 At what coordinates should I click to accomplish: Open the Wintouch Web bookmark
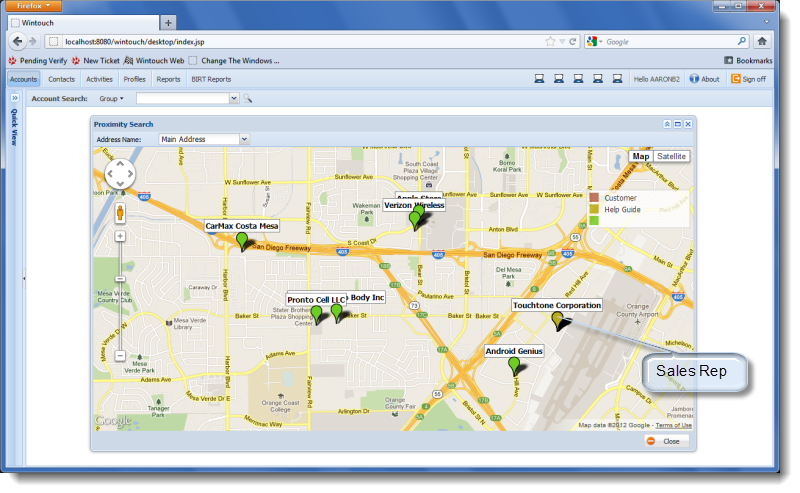click(154, 61)
